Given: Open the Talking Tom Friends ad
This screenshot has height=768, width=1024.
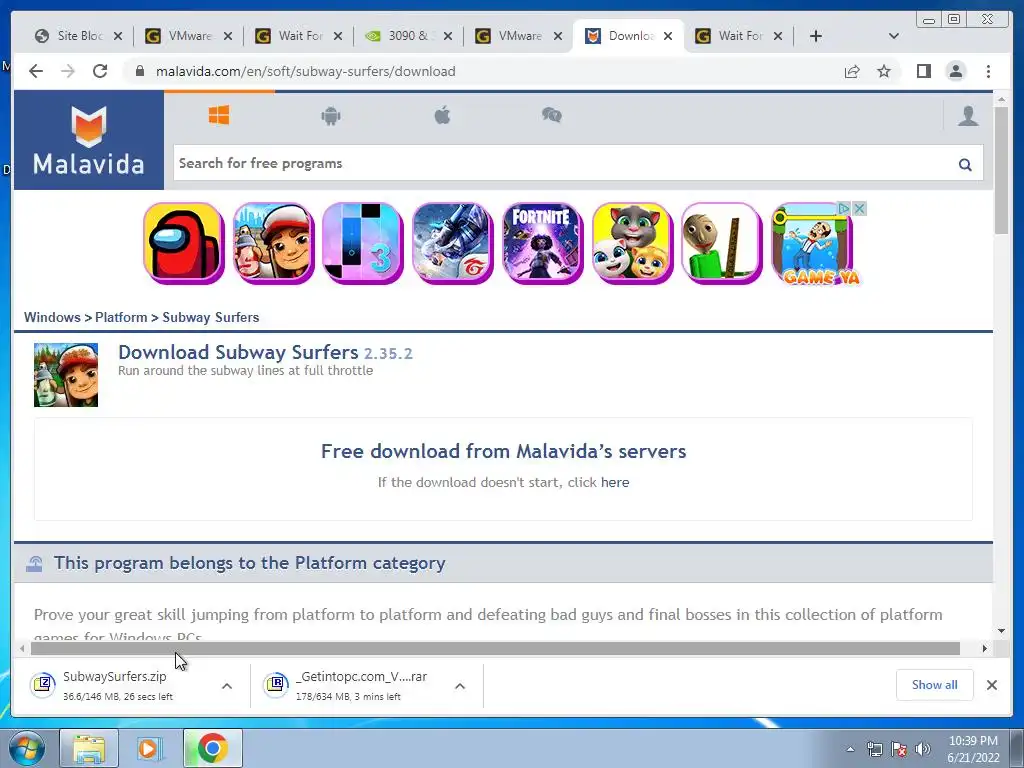Looking at the screenshot, I should (632, 243).
